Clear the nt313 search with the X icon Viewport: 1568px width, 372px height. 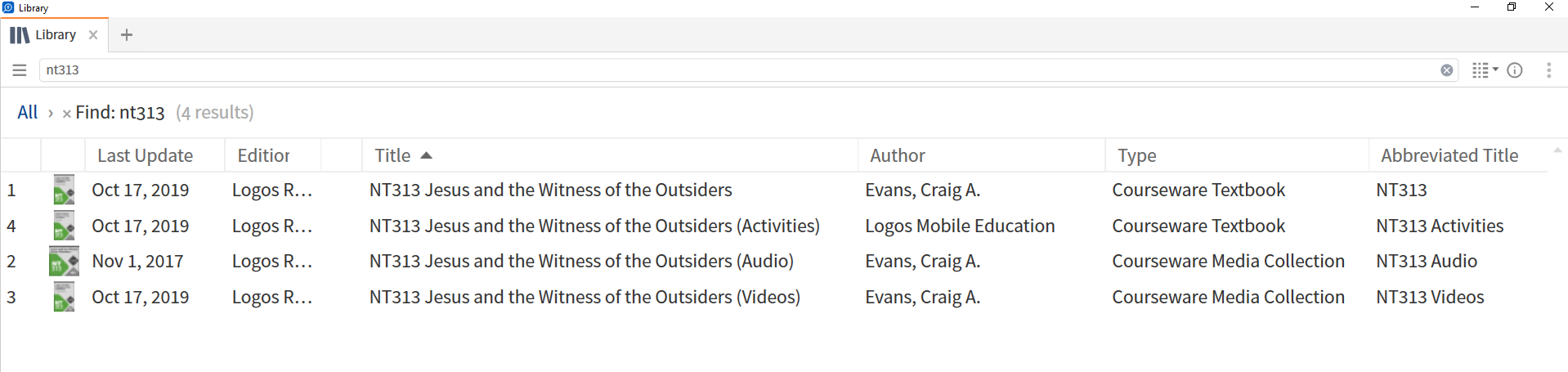pos(1446,70)
